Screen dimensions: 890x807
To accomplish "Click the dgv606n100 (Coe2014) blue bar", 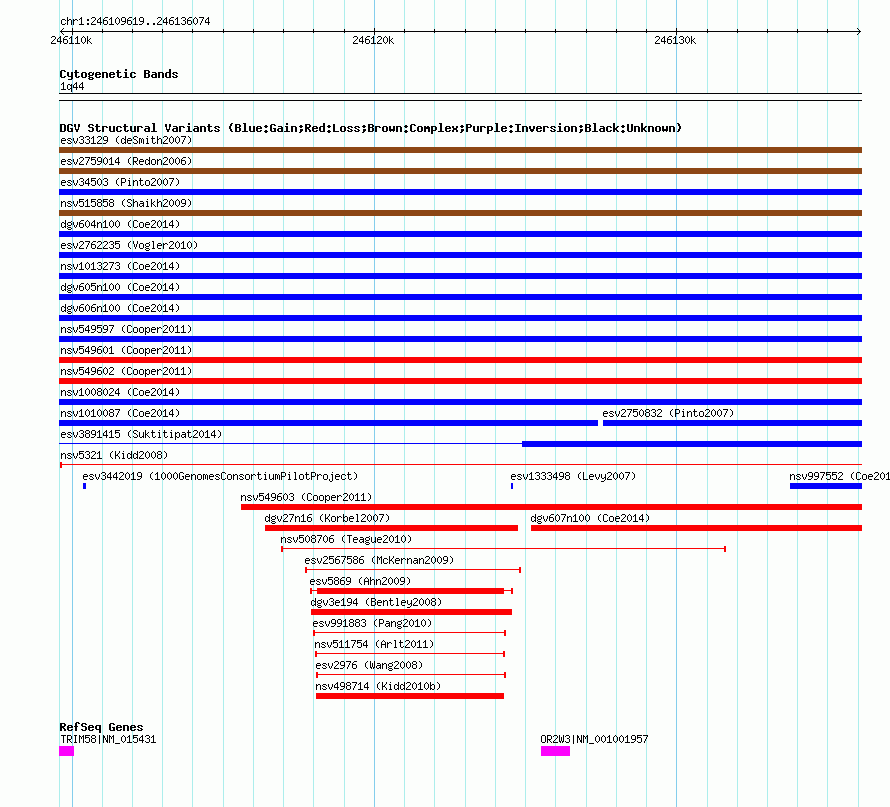I will (460, 318).
